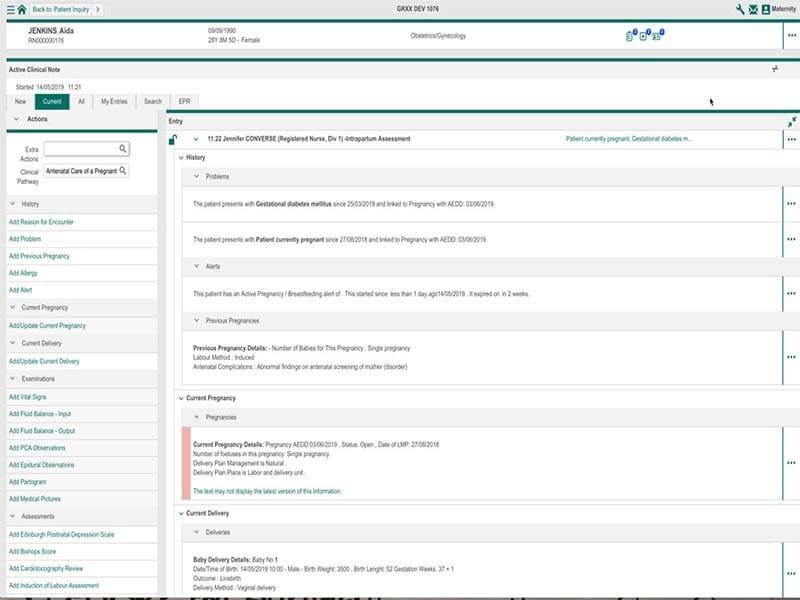This screenshot has height=600, width=800.
Task: Open the EPR tab
Action: (x=184, y=102)
